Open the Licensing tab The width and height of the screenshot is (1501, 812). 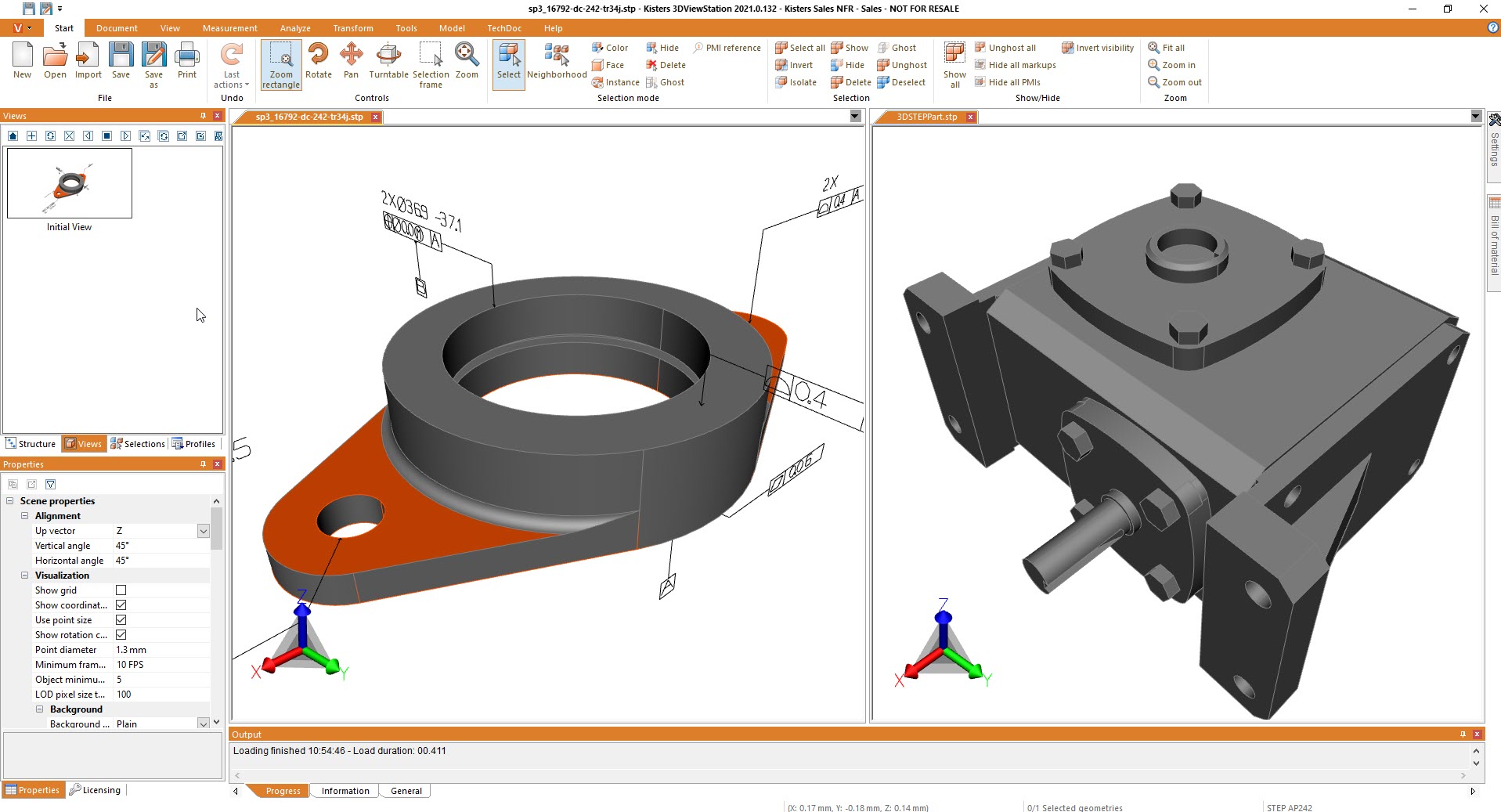pyautogui.click(x=95, y=790)
